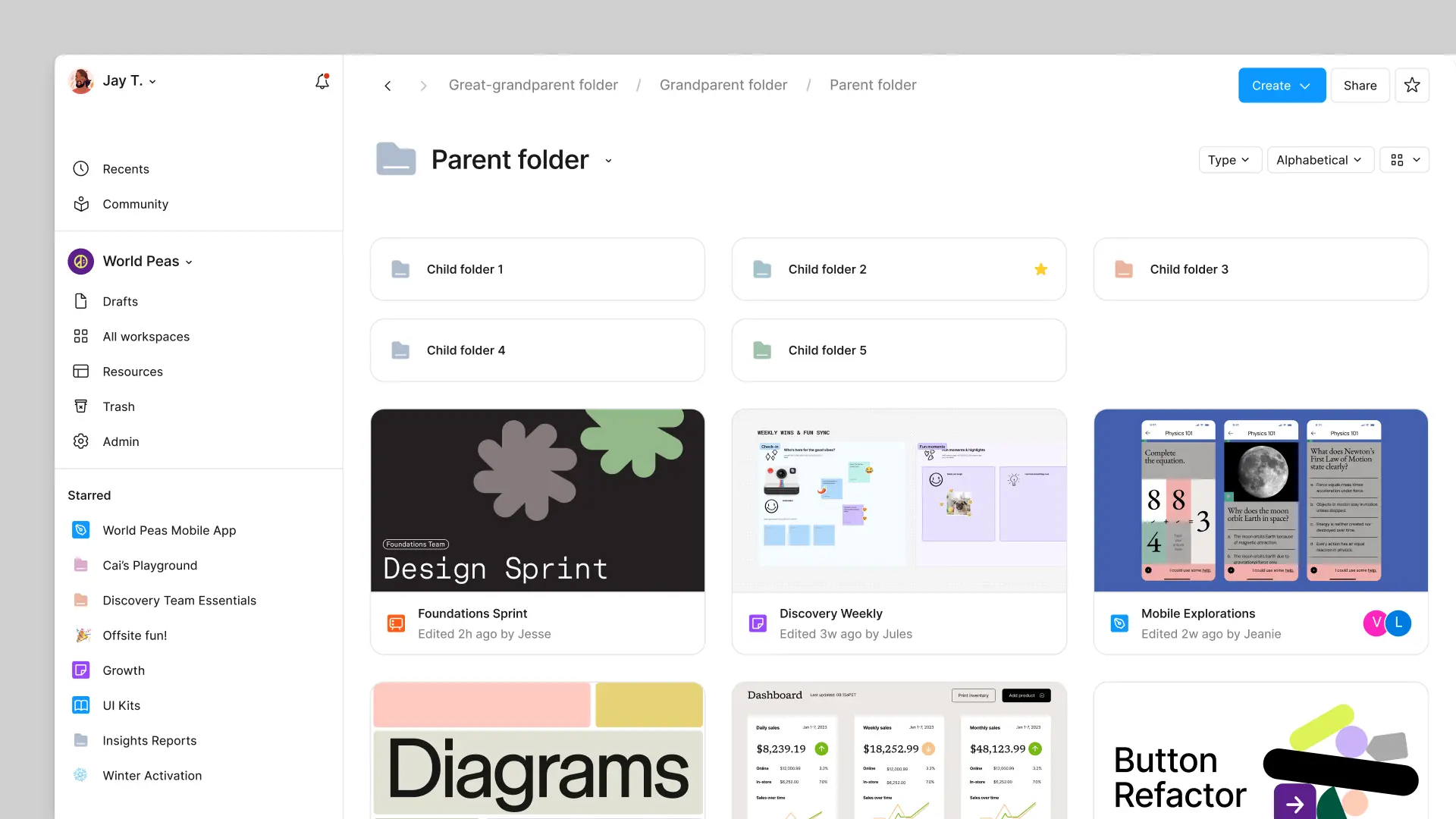Click the World Peas workspace logo

click(x=81, y=261)
